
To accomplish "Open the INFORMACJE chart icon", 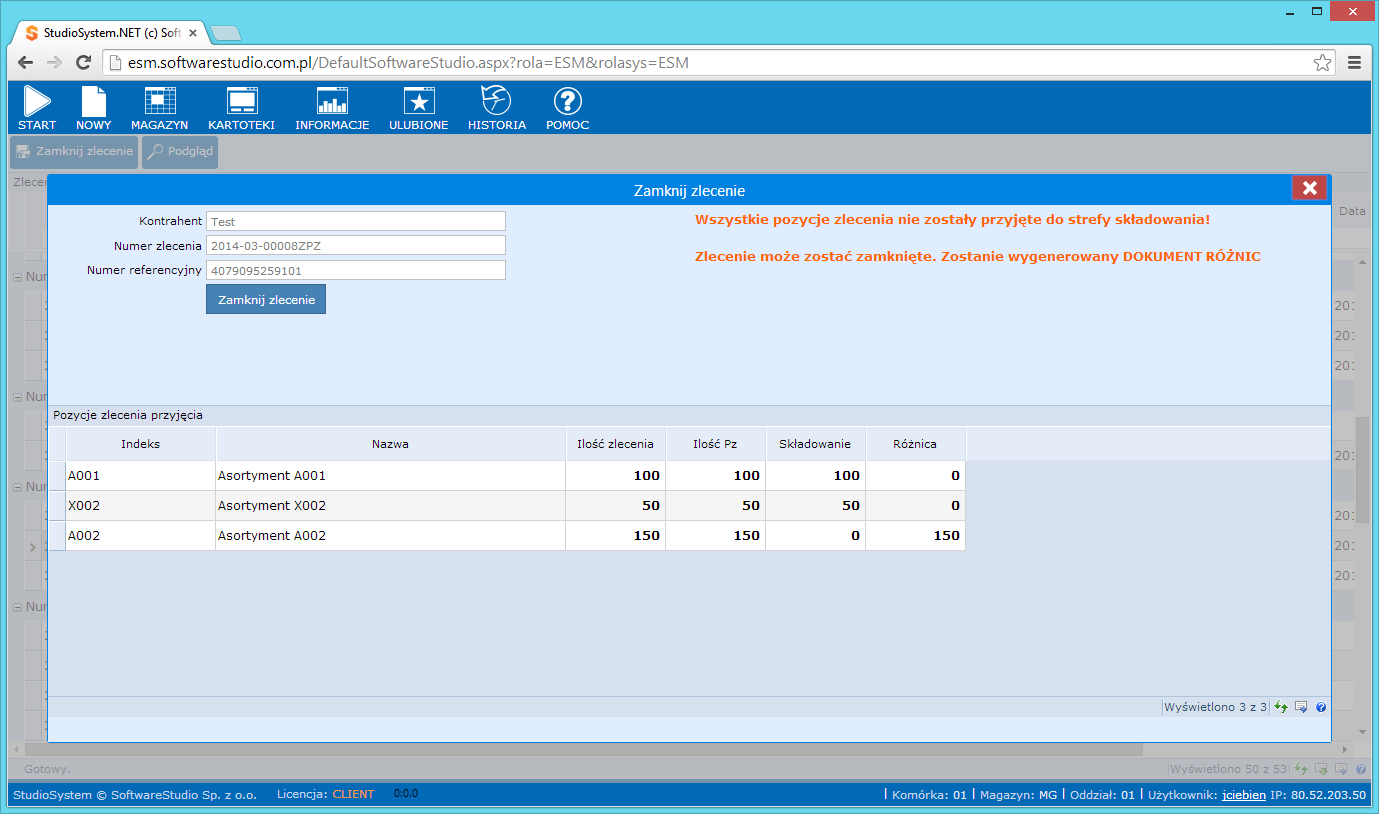I will 332,108.
